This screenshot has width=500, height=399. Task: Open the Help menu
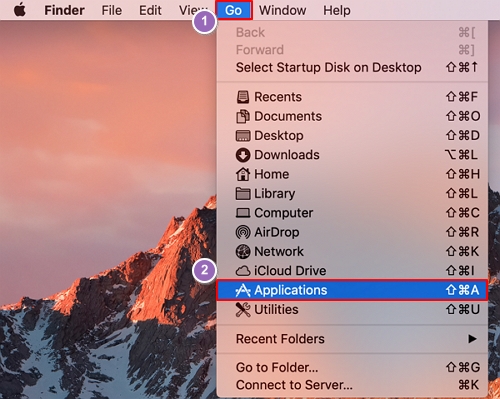337,10
